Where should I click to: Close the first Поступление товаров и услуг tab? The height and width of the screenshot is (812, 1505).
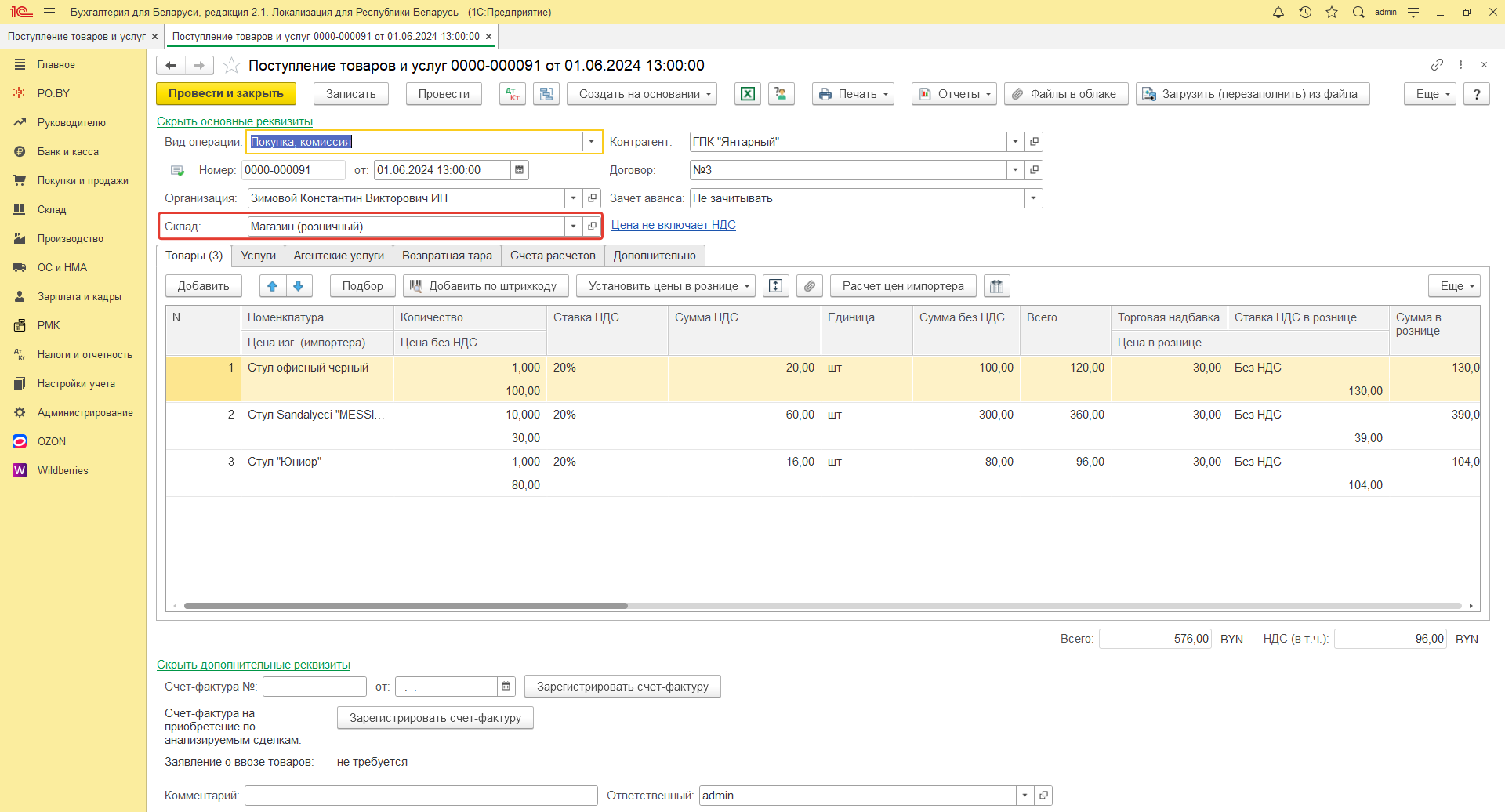pos(154,37)
